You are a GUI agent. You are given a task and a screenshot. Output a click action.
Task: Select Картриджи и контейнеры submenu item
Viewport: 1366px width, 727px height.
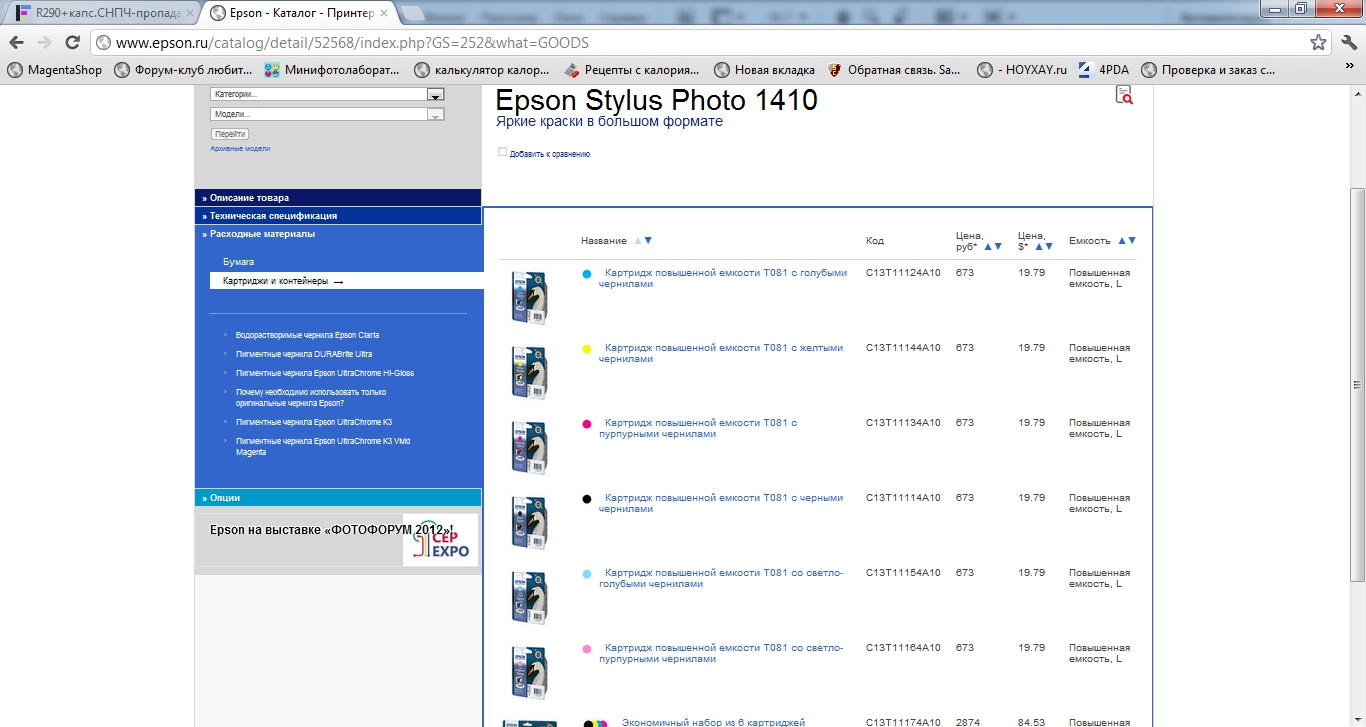[346, 281]
